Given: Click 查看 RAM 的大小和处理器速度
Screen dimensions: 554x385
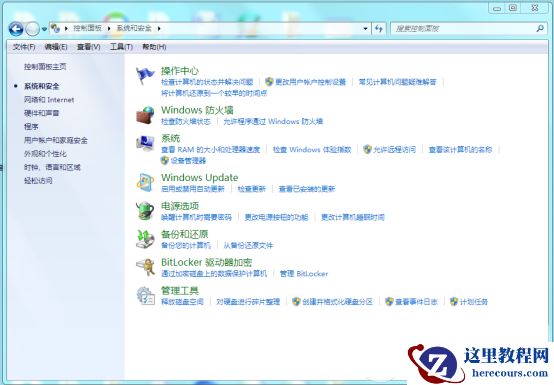Looking at the screenshot, I should (x=211, y=149).
